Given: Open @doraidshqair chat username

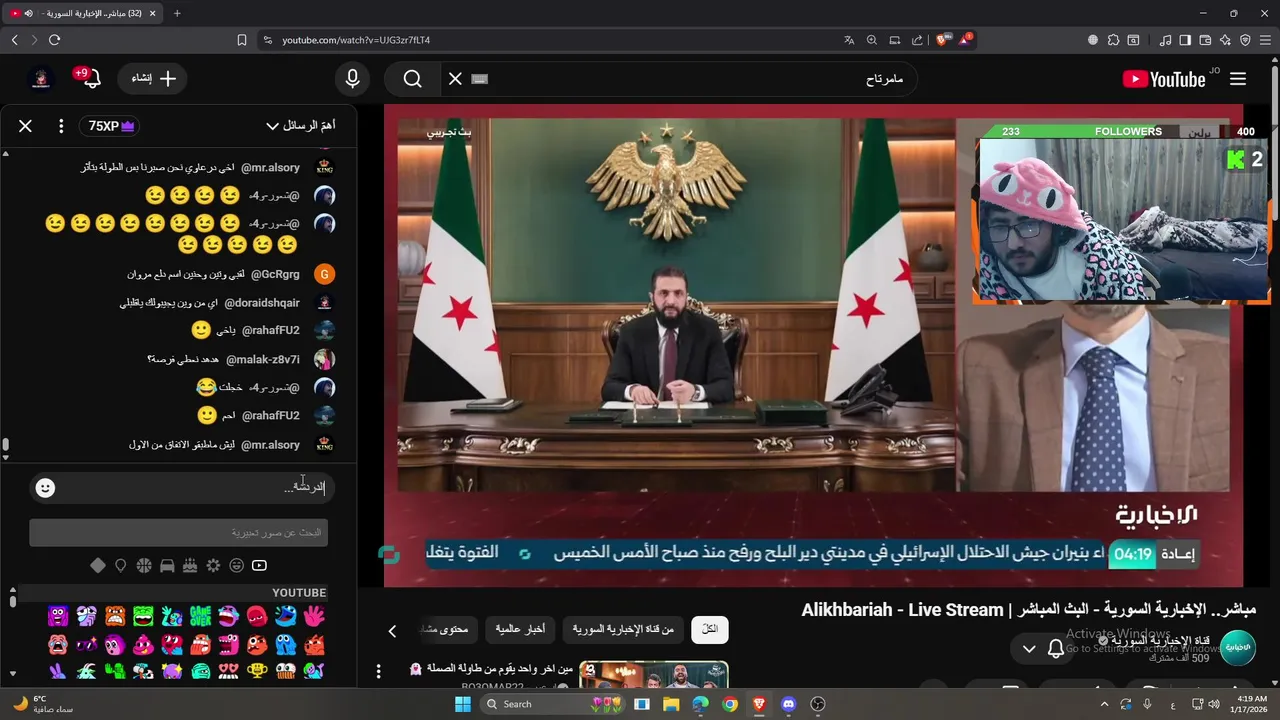Looking at the screenshot, I should (262, 302).
